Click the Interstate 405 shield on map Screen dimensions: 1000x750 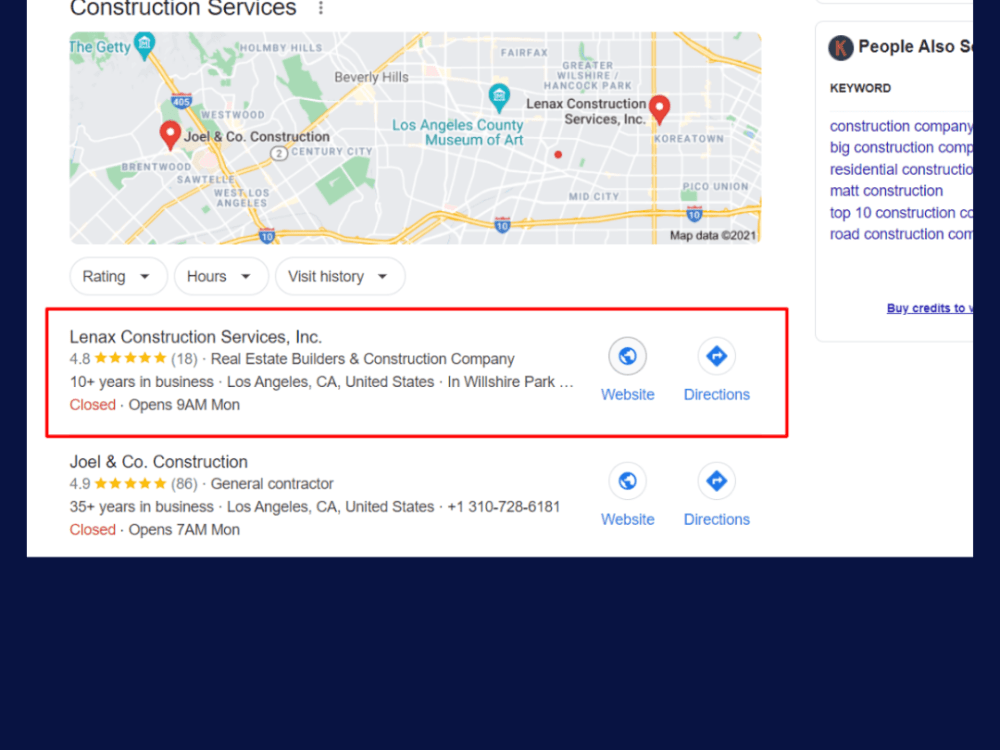(x=181, y=101)
